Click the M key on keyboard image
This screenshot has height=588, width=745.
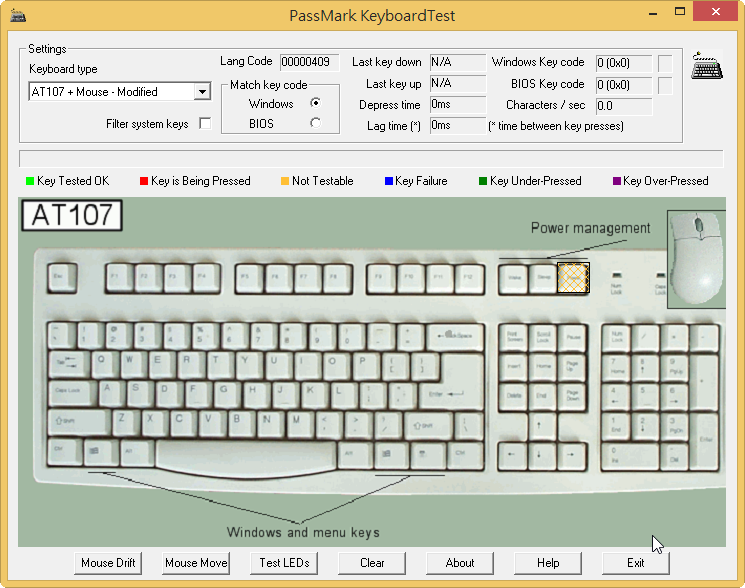[300, 423]
